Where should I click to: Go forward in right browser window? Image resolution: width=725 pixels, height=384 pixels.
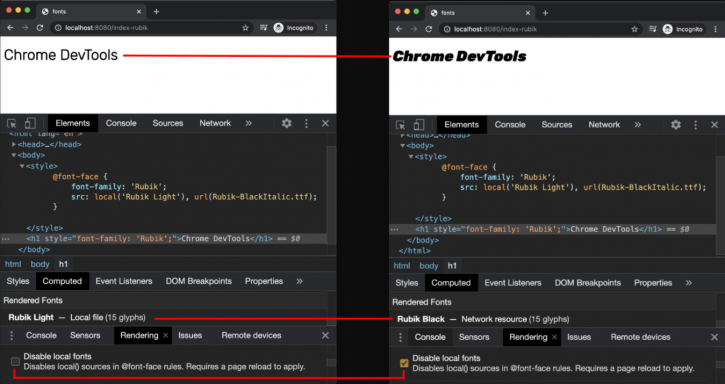(414, 29)
